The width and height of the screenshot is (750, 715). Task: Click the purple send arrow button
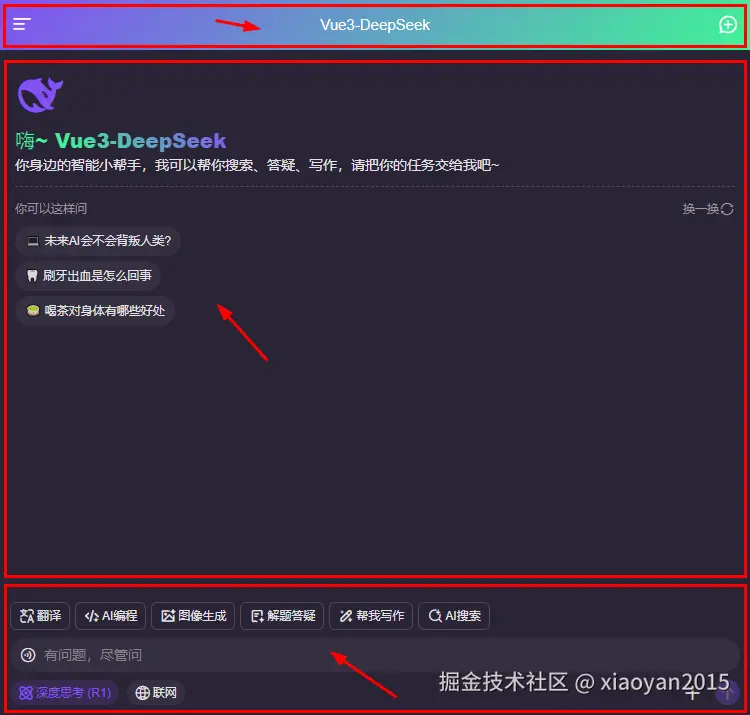click(x=727, y=693)
